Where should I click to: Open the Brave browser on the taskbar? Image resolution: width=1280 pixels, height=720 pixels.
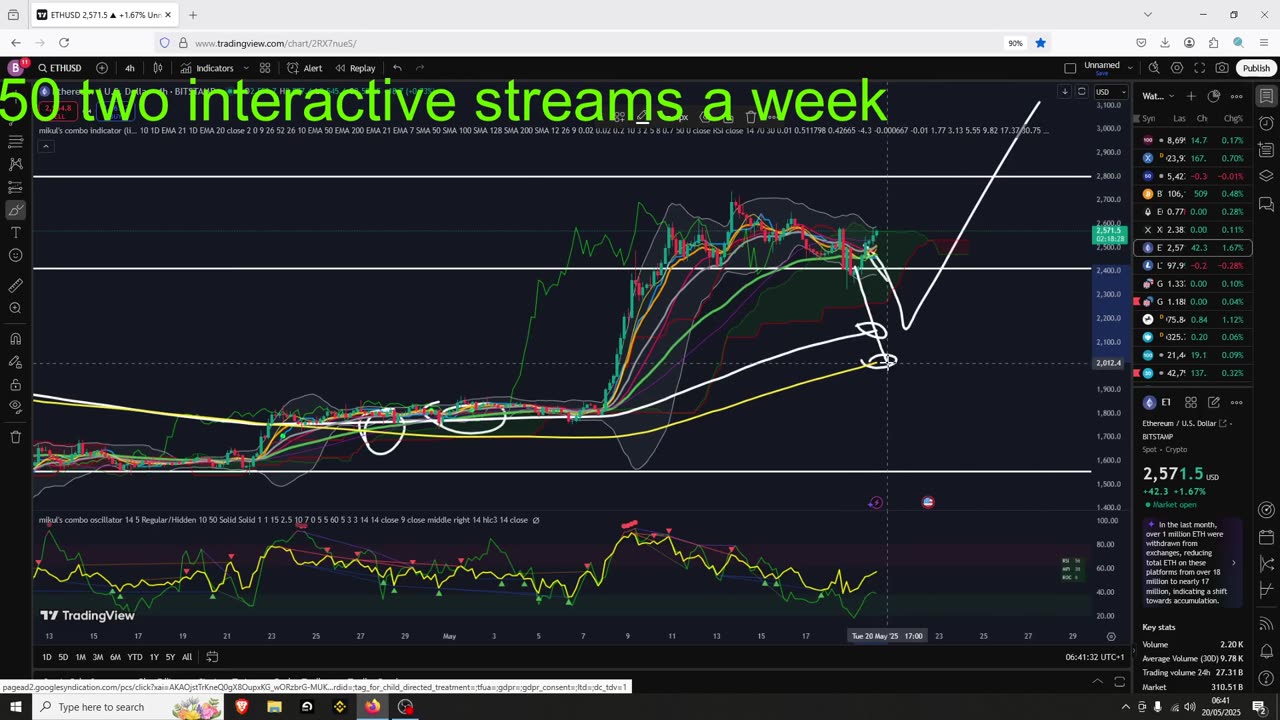(241, 707)
